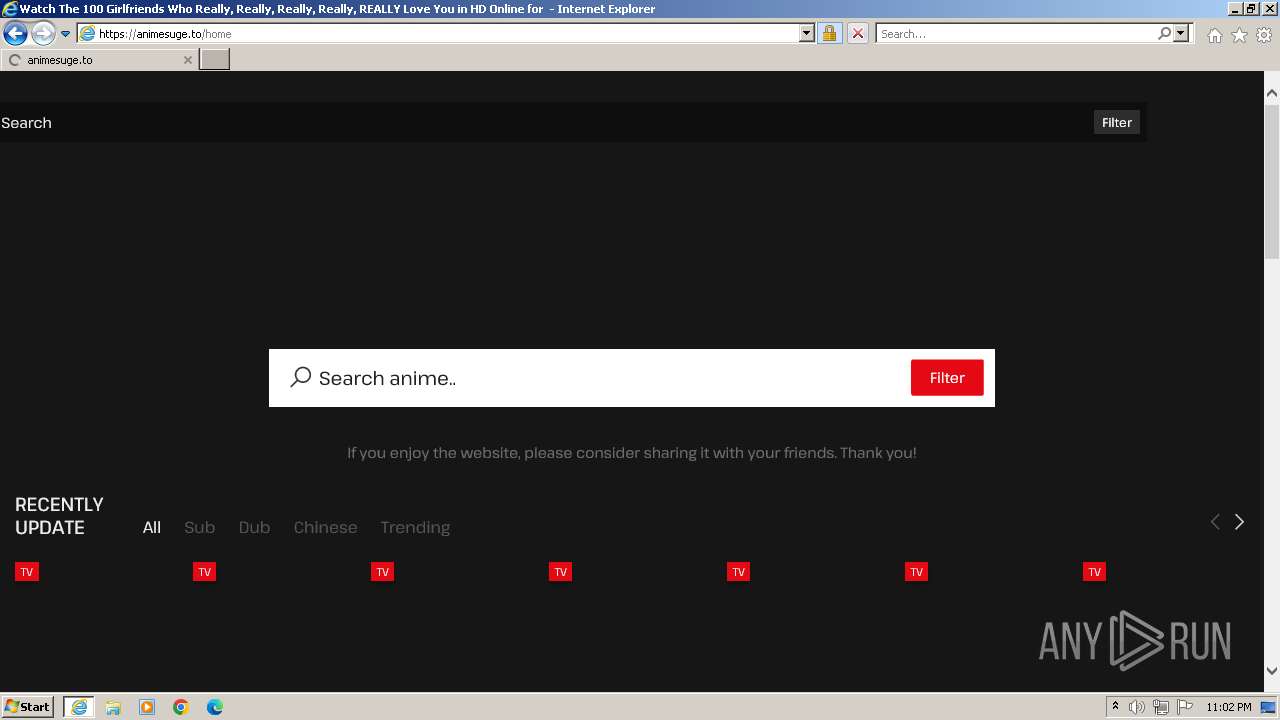Click the magnifier search icon in toolbar

pos(1164,33)
